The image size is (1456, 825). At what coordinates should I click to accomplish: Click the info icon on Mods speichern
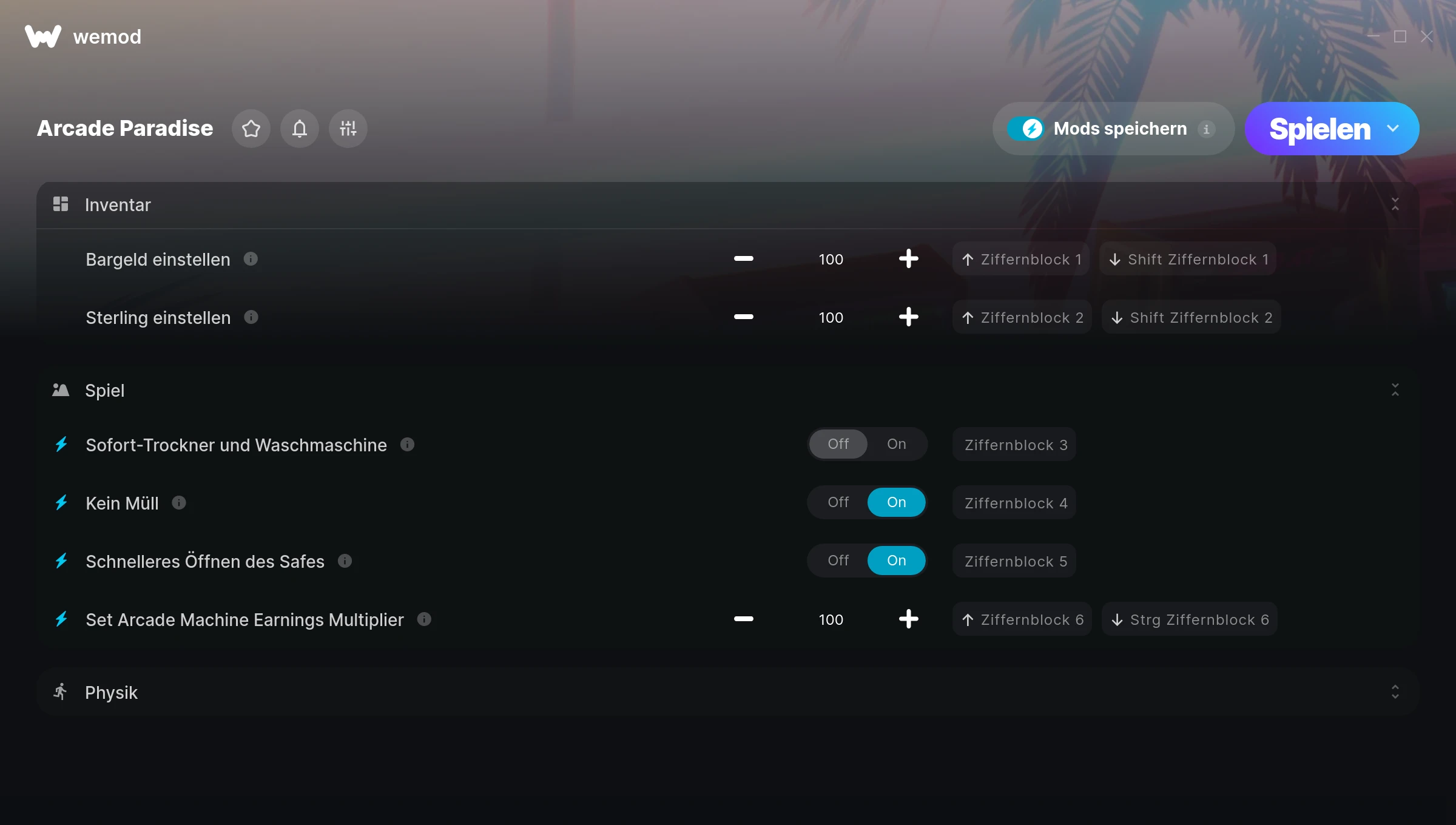pos(1206,129)
